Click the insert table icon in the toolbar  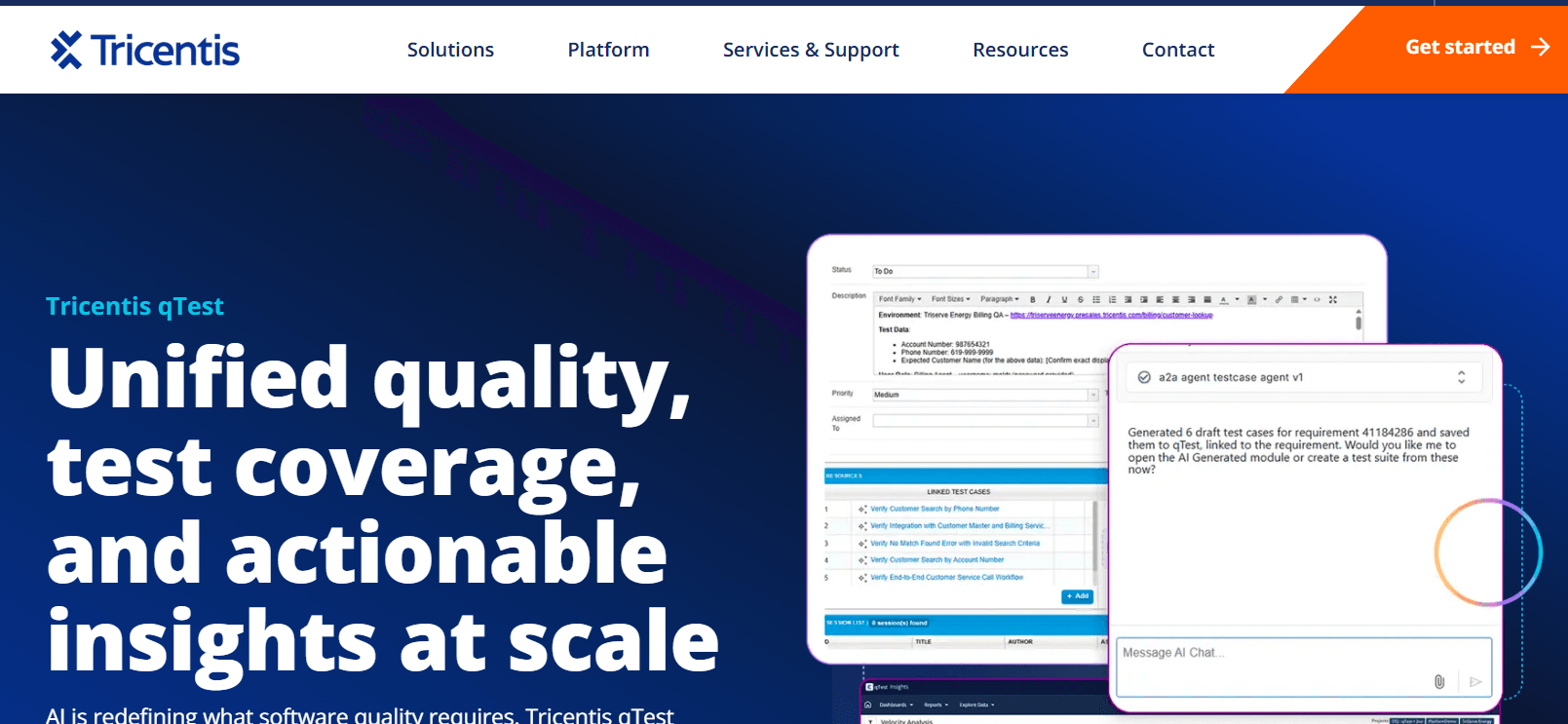(x=1294, y=299)
